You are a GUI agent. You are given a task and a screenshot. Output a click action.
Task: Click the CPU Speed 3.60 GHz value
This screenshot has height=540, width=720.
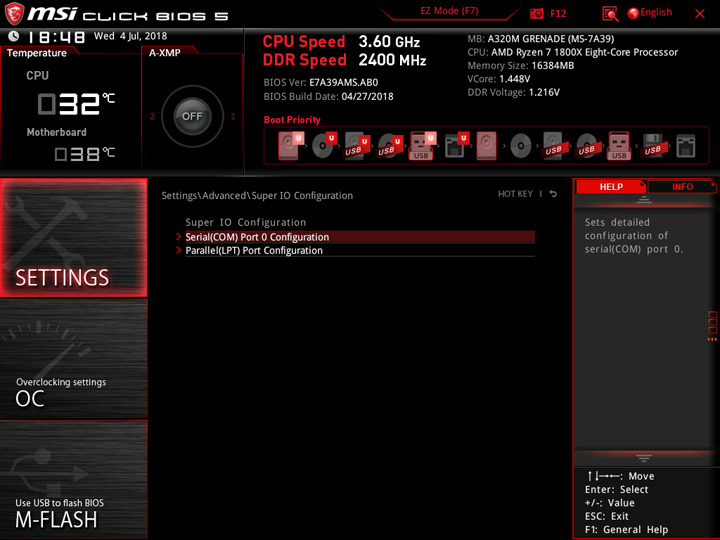(x=389, y=42)
